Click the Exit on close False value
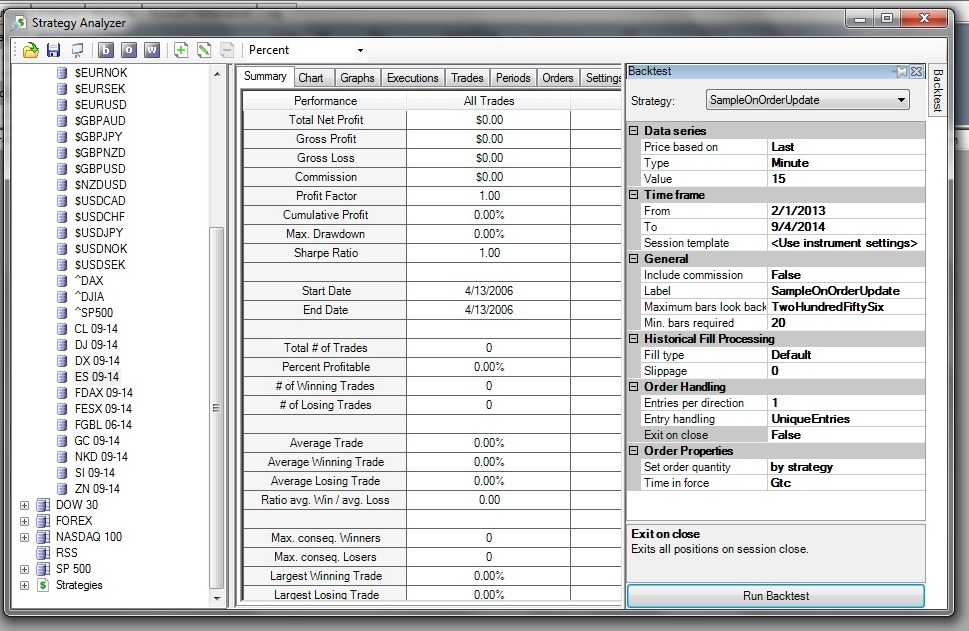The image size is (969, 631). tap(846, 434)
